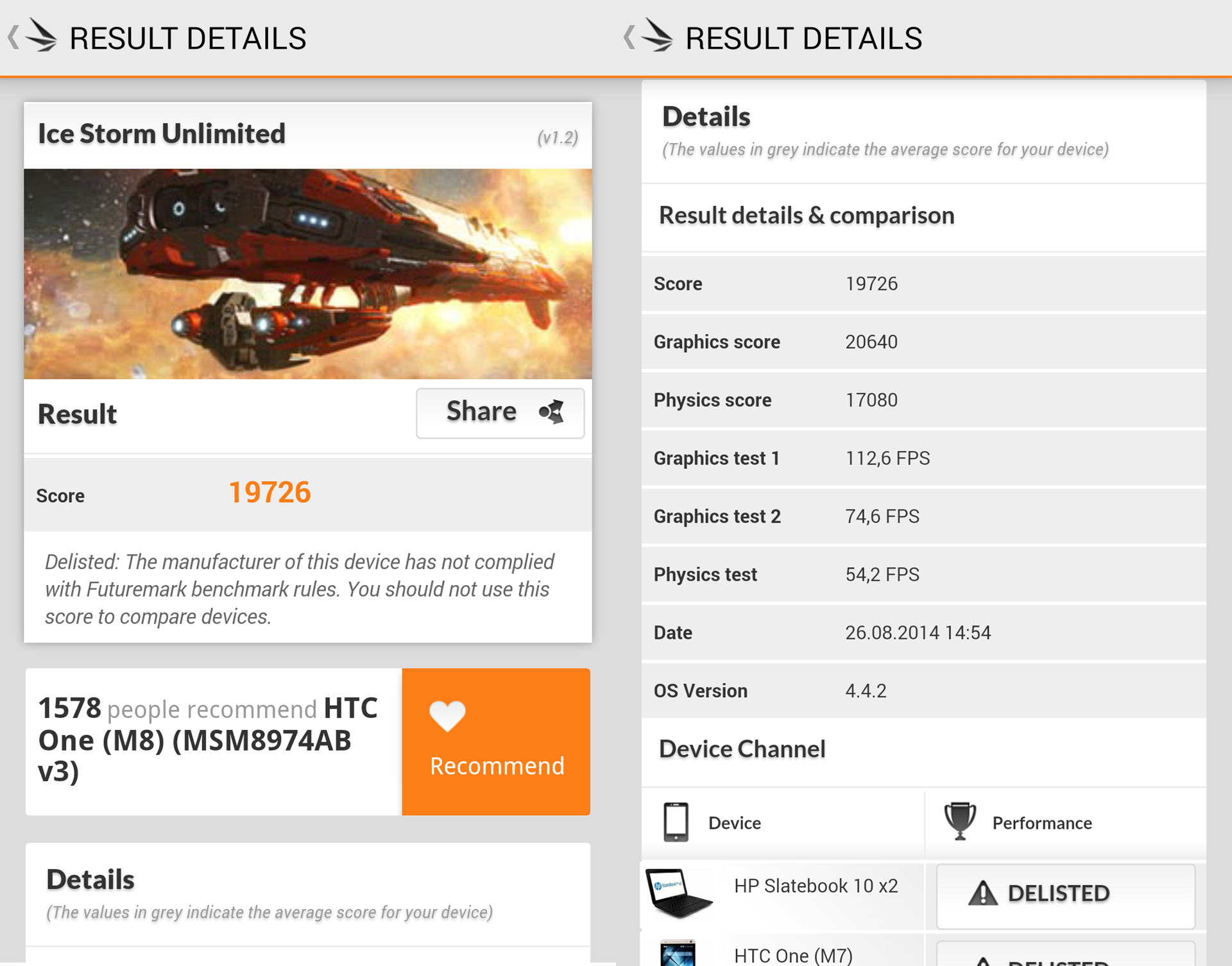
Task: Switch to the Device tab
Action: (x=783, y=823)
